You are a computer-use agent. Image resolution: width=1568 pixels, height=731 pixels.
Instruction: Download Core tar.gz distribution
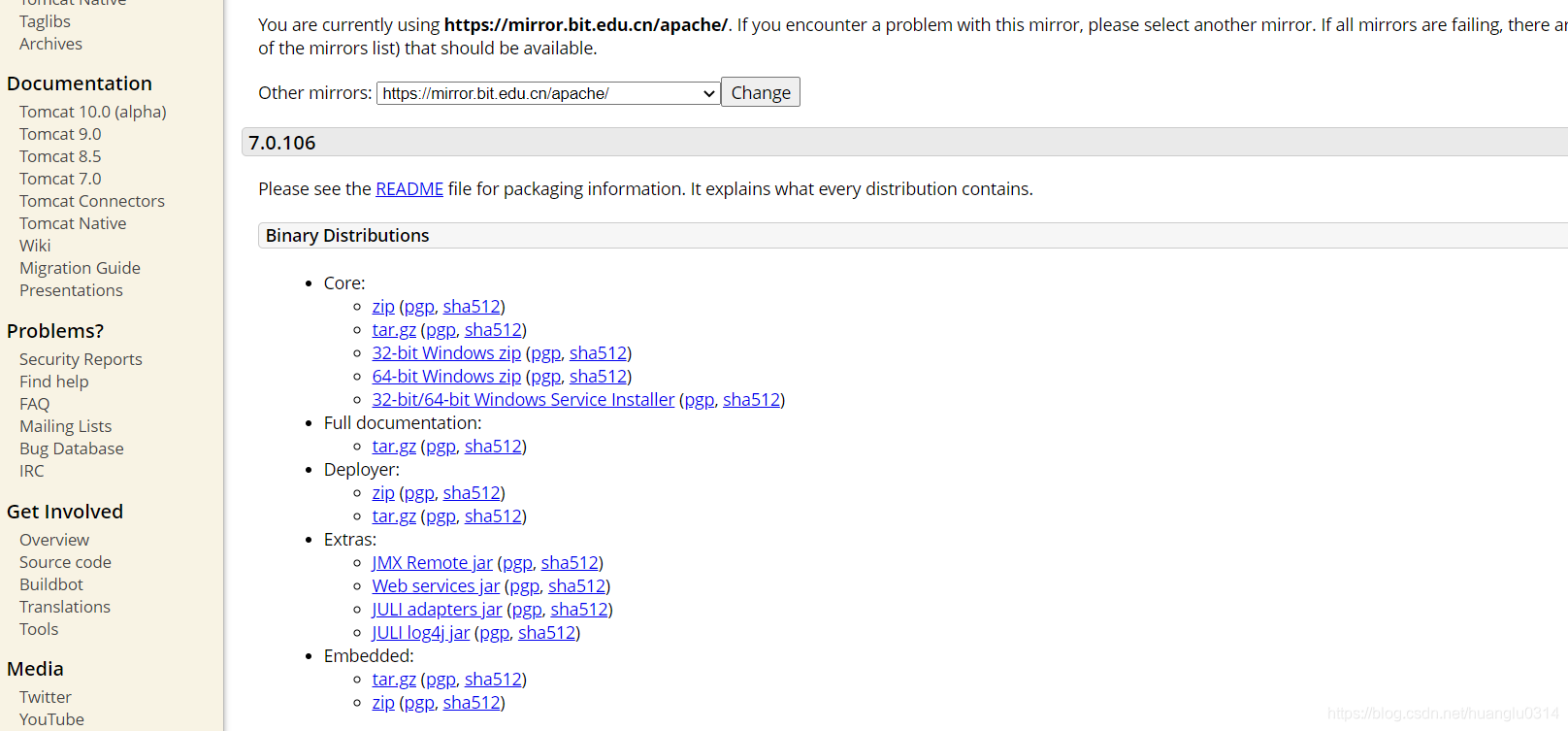tap(394, 329)
